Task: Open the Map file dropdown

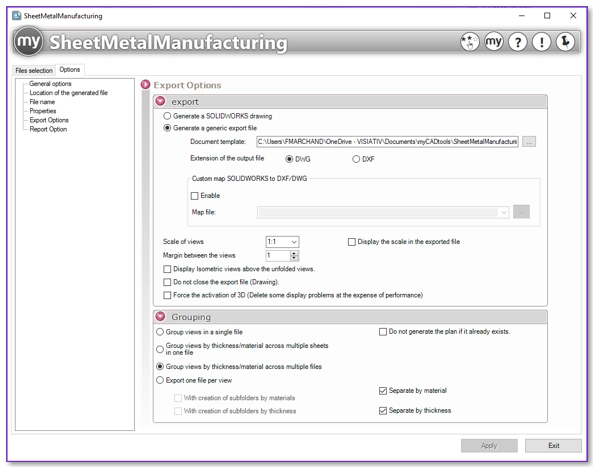Action: pyautogui.click(x=504, y=213)
